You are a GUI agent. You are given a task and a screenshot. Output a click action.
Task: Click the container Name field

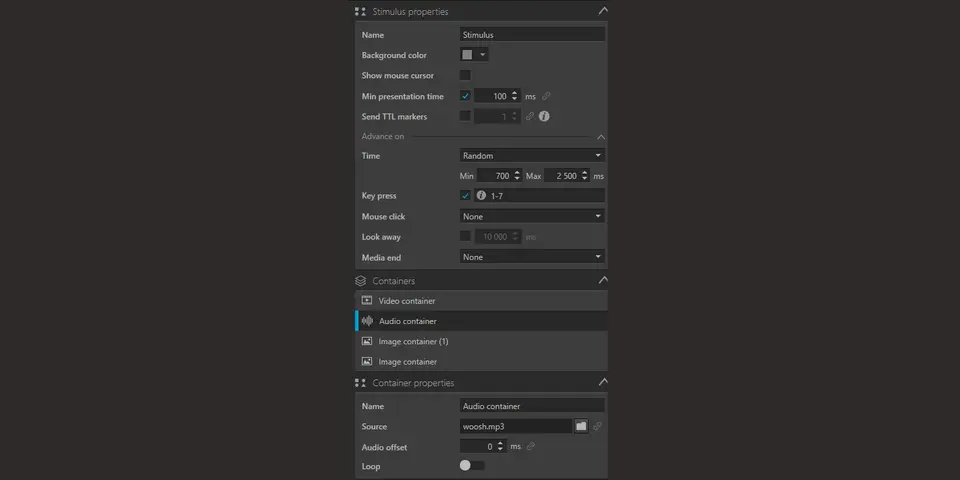(x=532, y=406)
